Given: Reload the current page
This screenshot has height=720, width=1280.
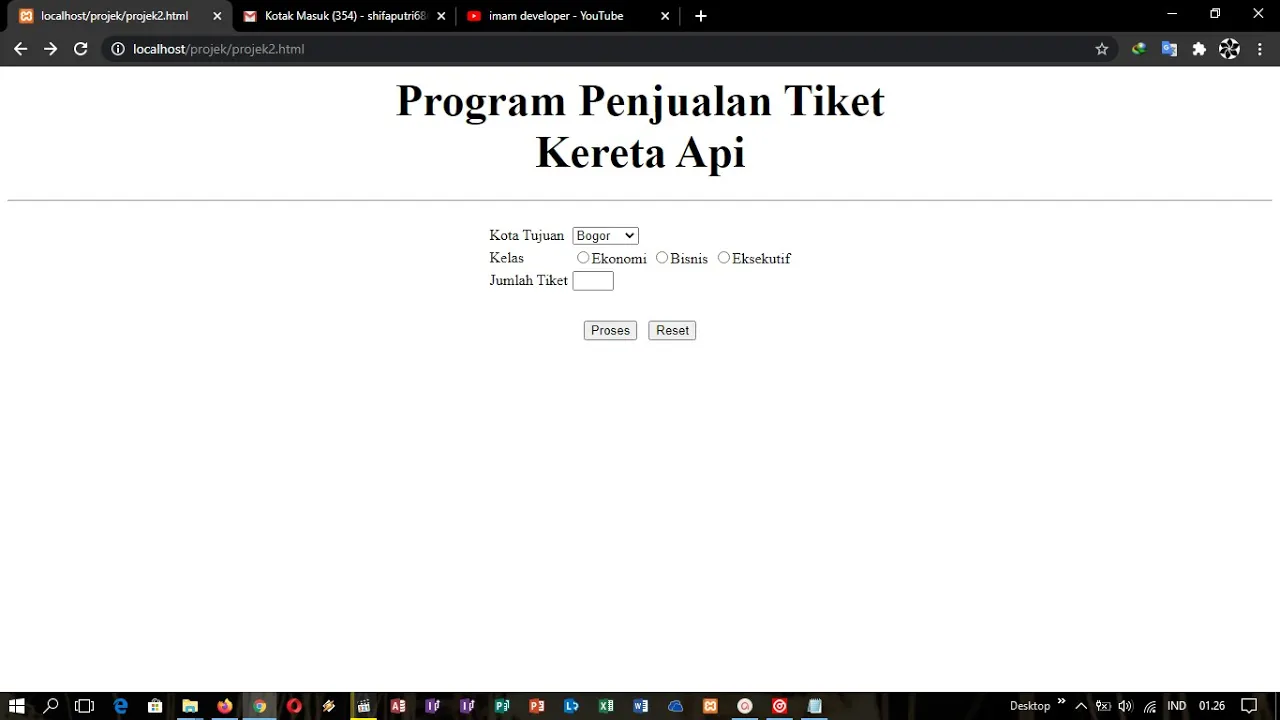Looking at the screenshot, I should point(81,49).
